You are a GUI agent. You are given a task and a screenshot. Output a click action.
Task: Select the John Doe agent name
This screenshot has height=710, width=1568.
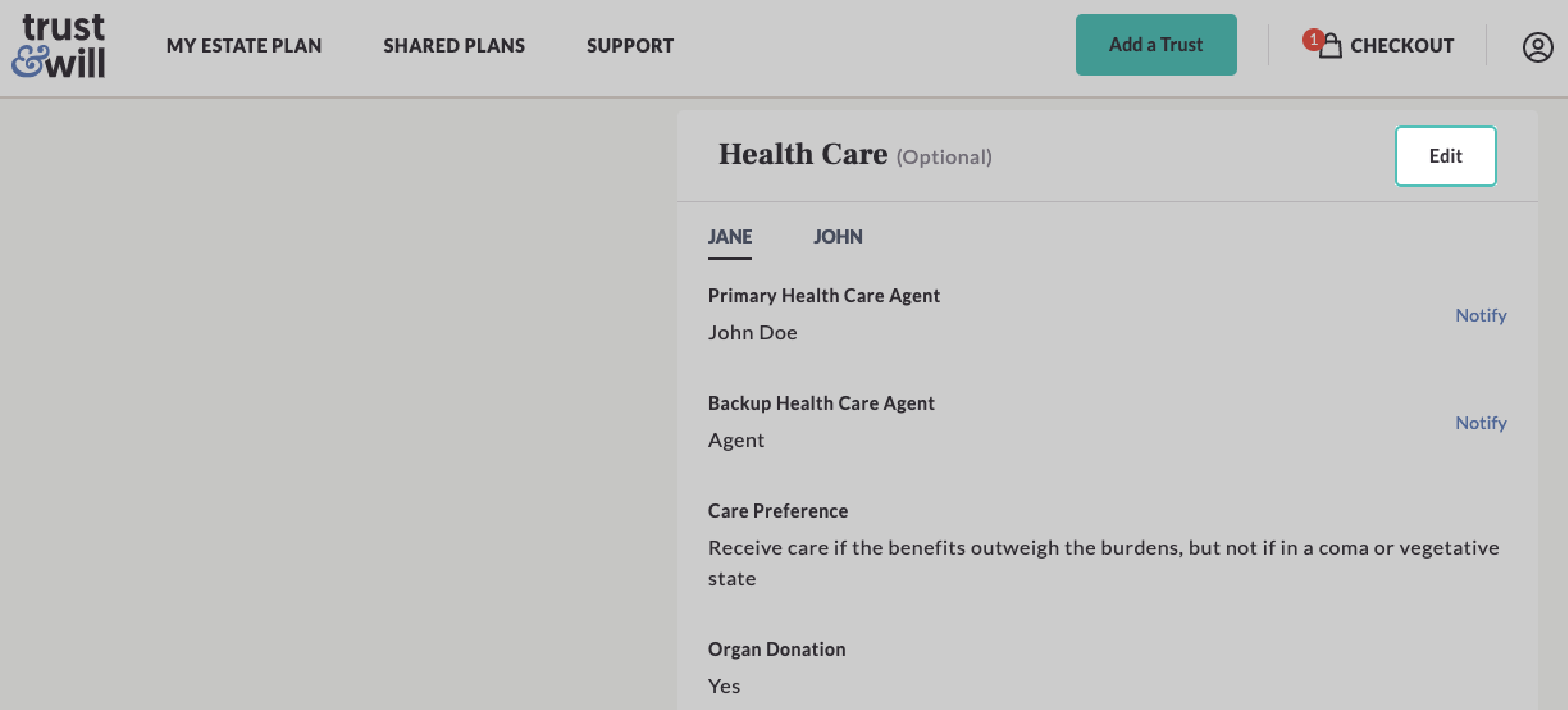pos(752,332)
